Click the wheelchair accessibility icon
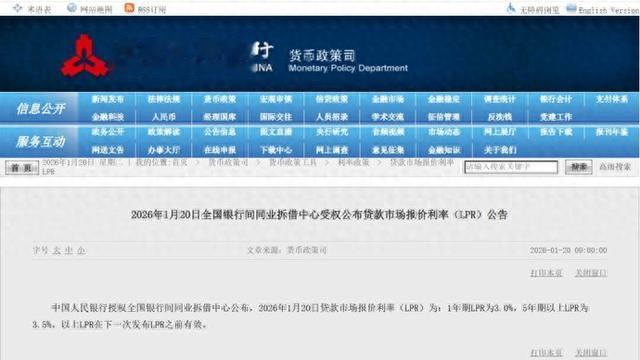The width and height of the screenshot is (640, 360). coord(511,8)
